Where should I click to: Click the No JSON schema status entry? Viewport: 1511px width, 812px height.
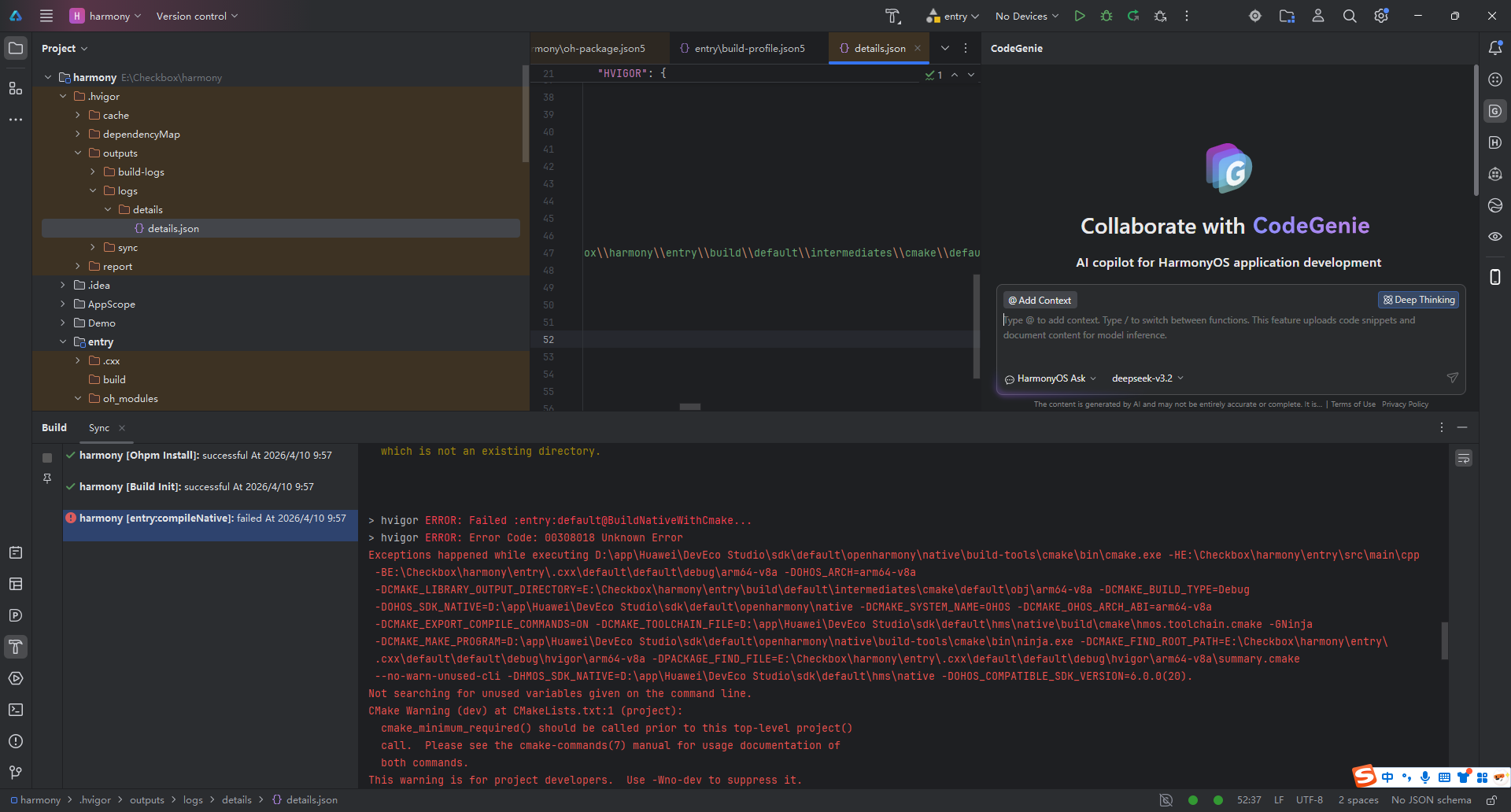tap(1431, 800)
